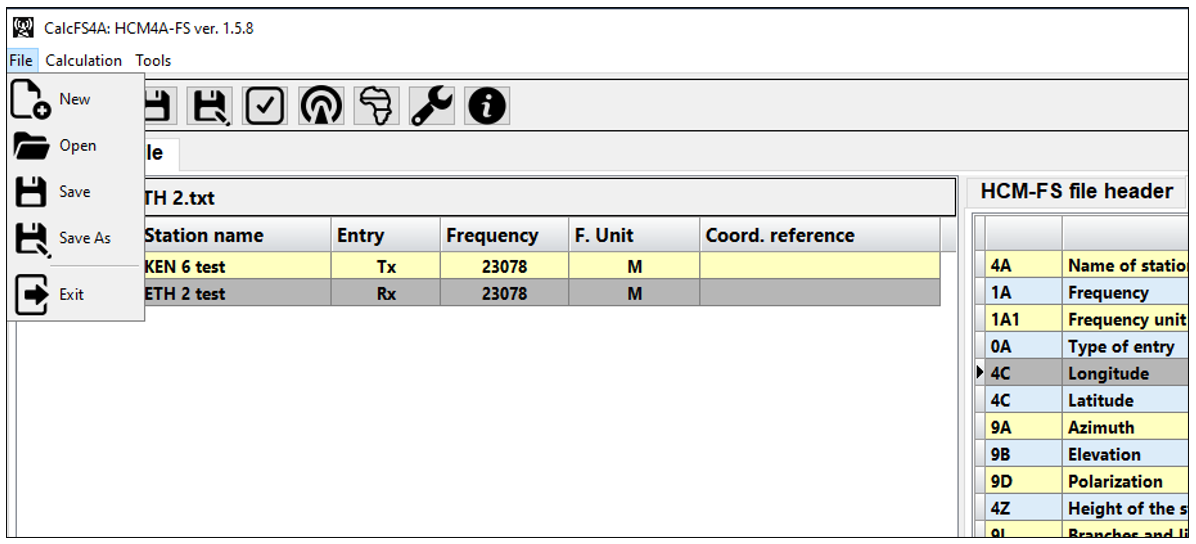Click the Tx entry cell
Image resolution: width=1196 pixels, height=544 pixels.
tap(386, 266)
